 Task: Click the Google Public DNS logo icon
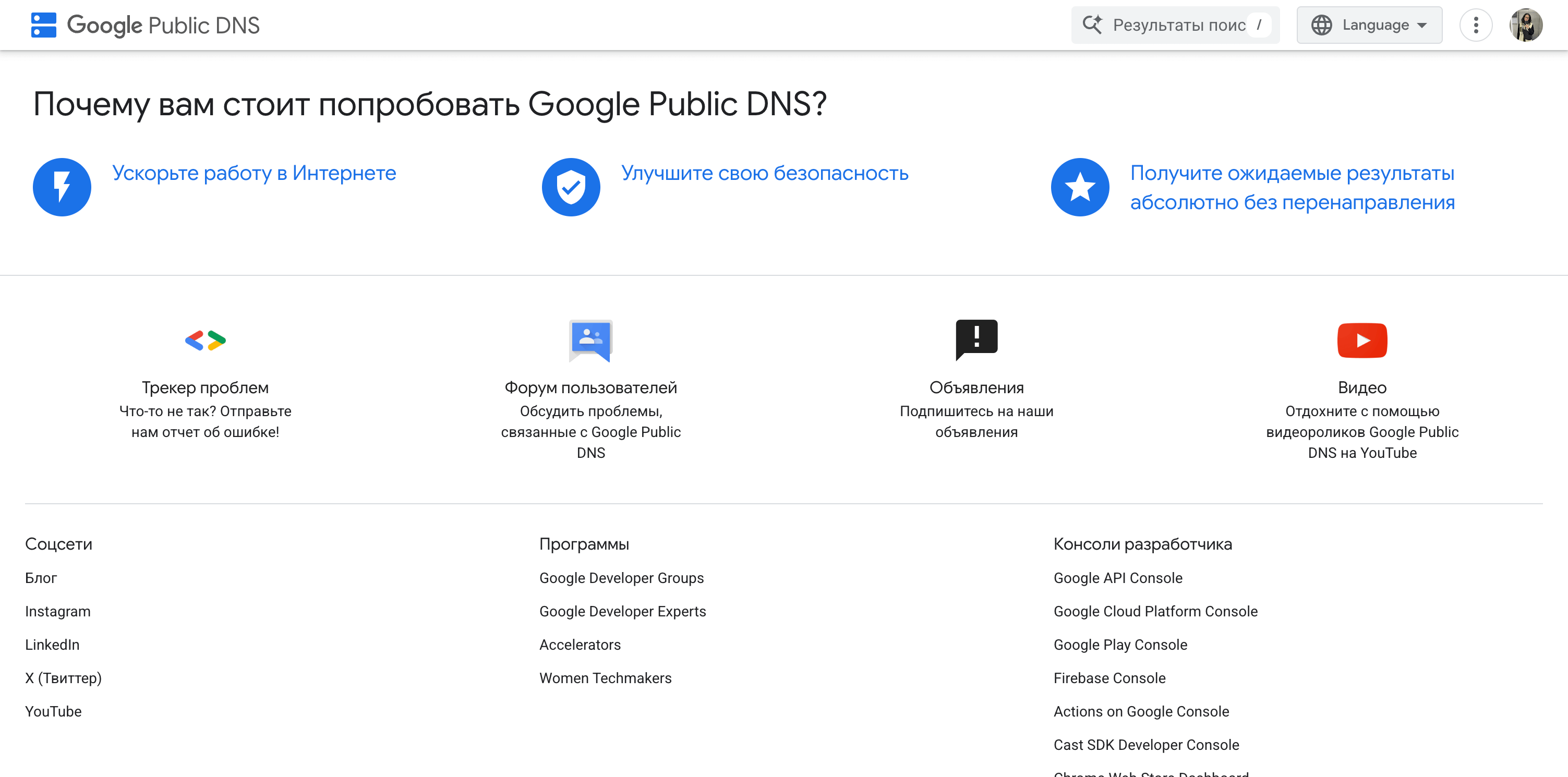(43, 25)
